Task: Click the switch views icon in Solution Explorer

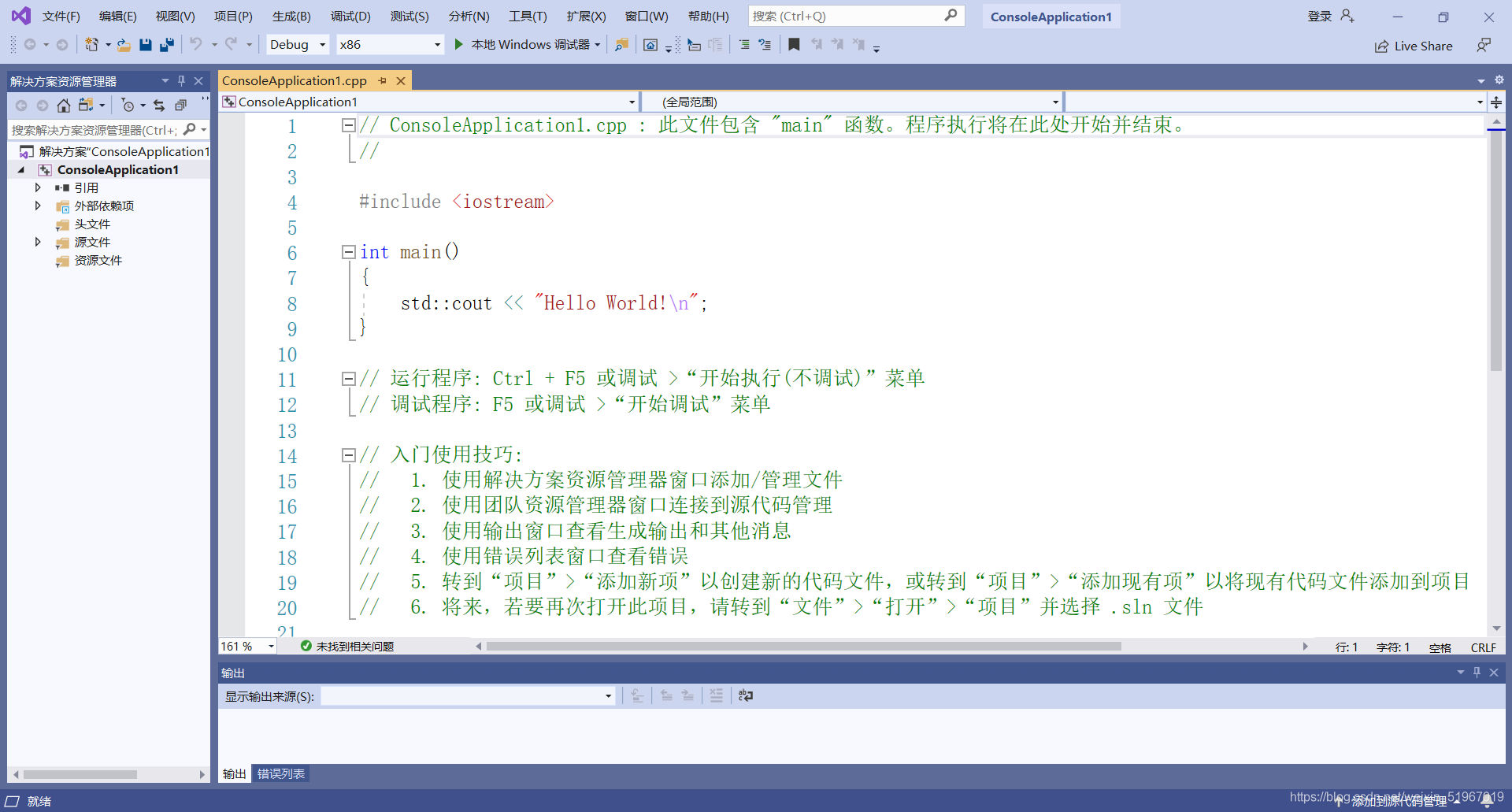Action: click(86, 105)
